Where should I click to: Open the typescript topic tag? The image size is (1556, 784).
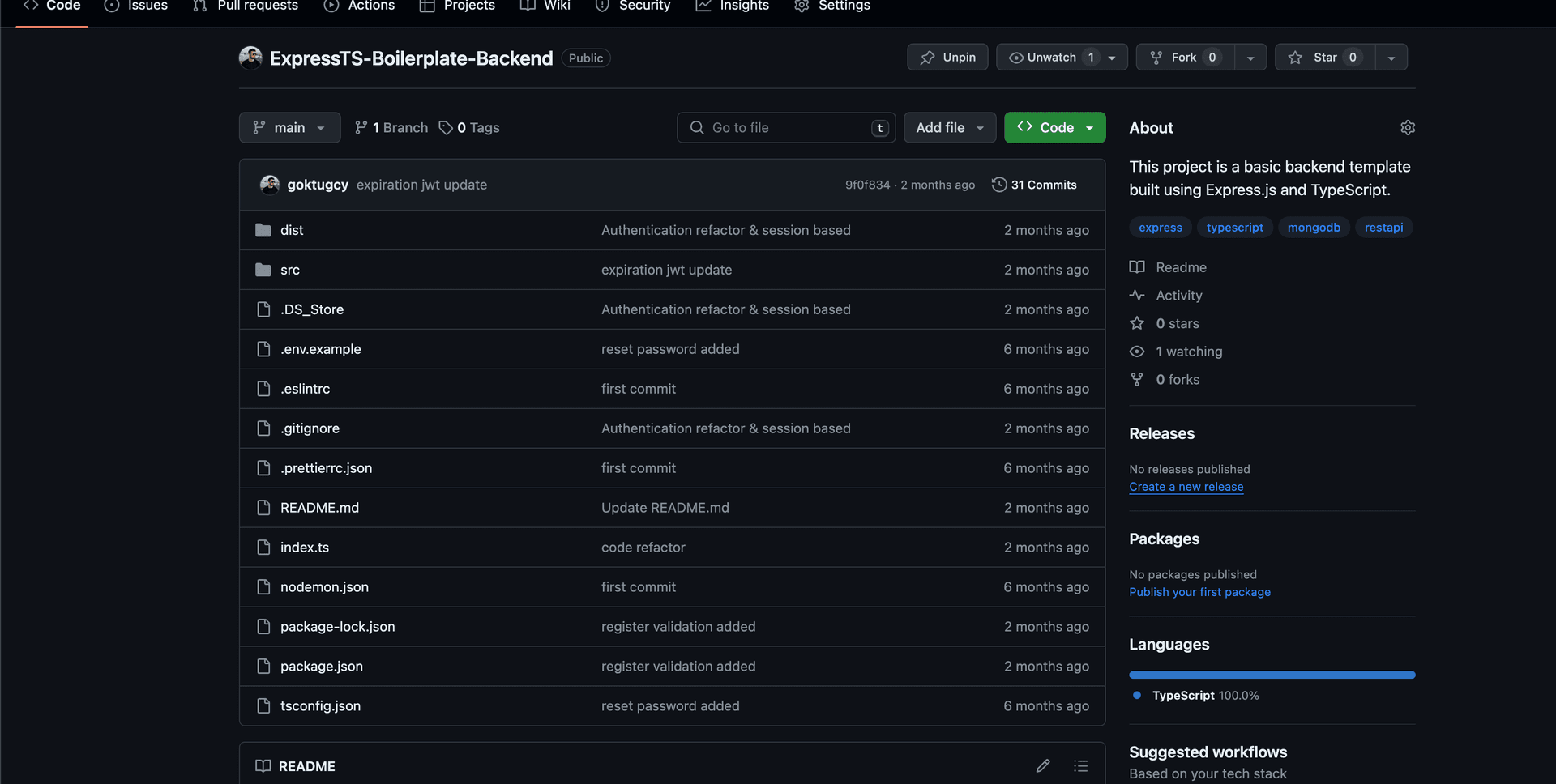click(x=1234, y=228)
